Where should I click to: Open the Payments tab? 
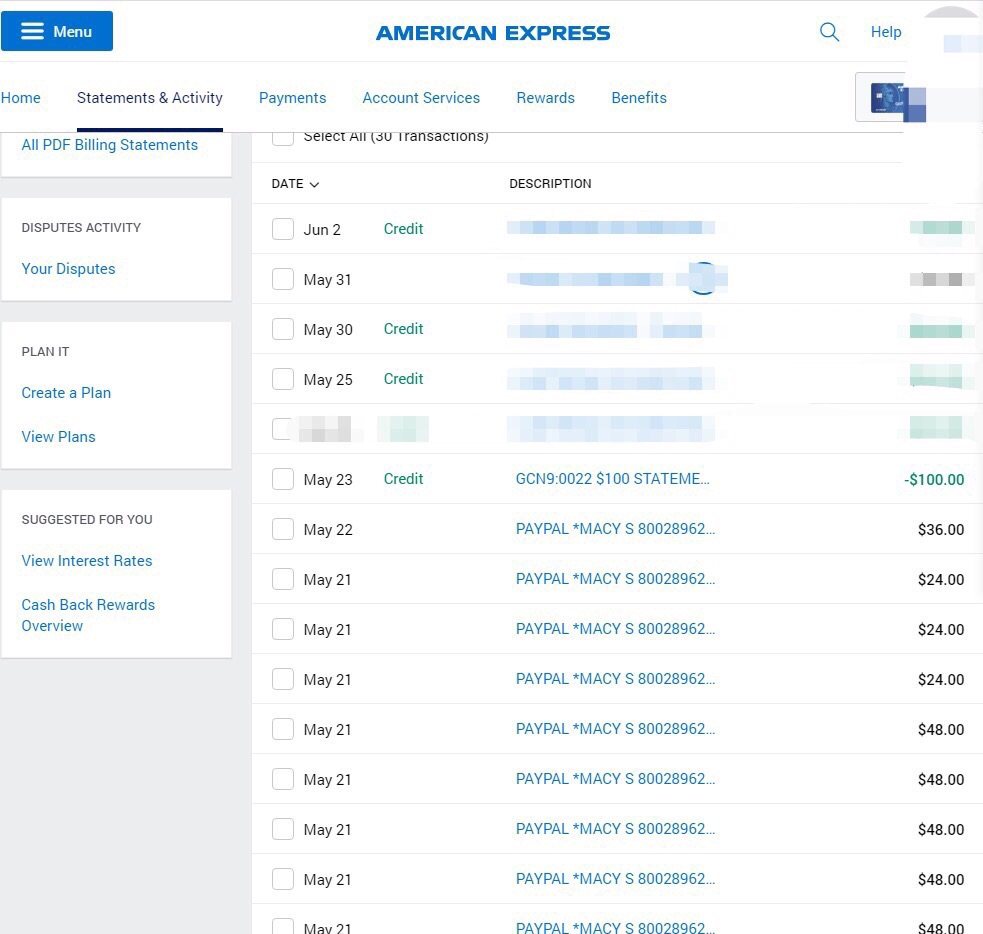(293, 98)
